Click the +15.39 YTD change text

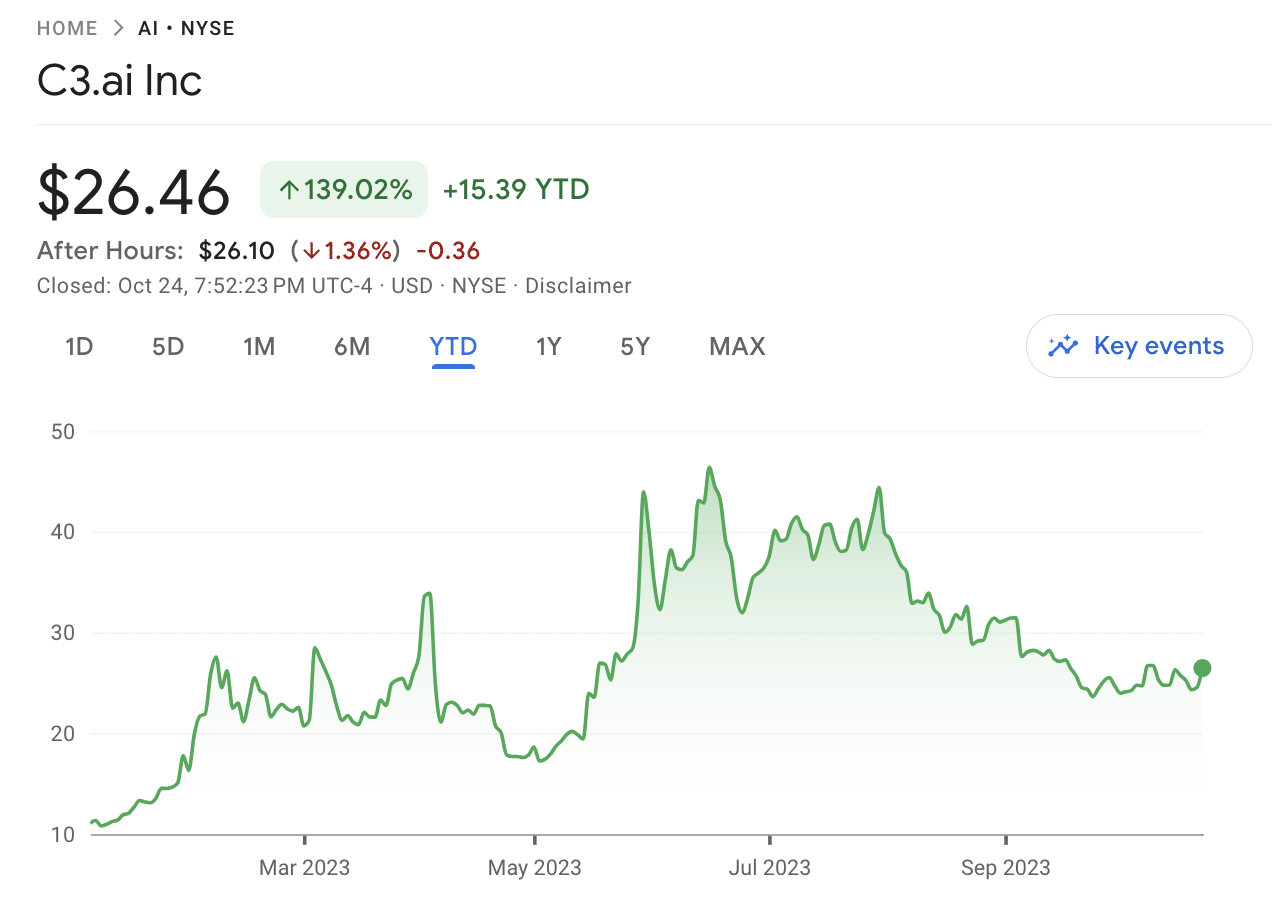(x=516, y=189)
